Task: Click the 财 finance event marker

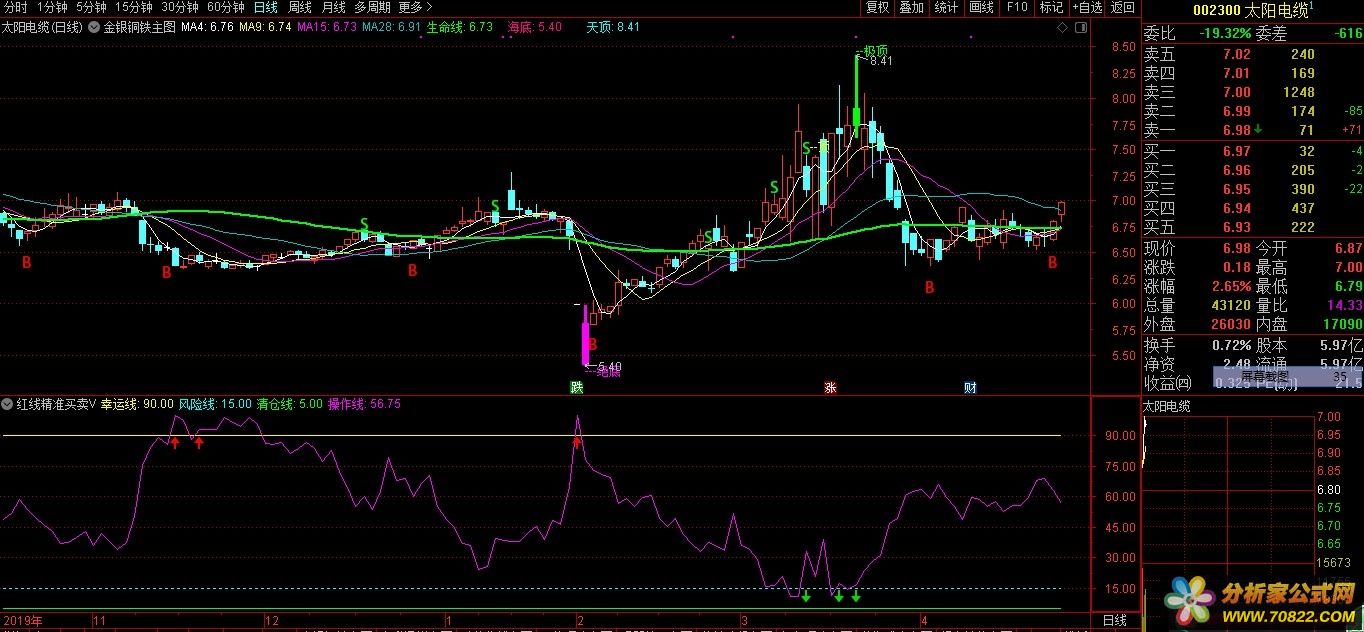Action: pyautogui.click(x=970, y=387)
